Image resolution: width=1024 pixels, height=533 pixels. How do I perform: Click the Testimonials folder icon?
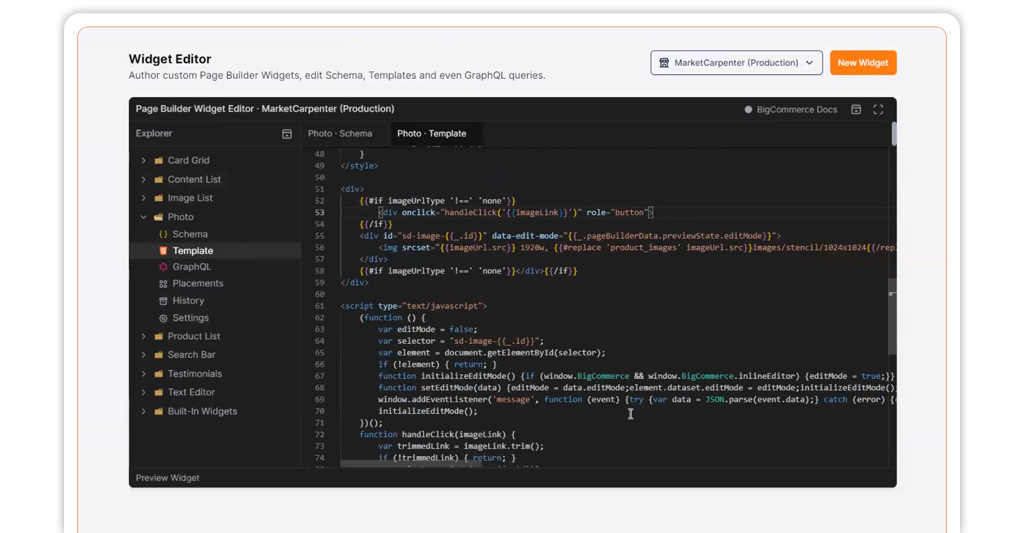[159, 374]
